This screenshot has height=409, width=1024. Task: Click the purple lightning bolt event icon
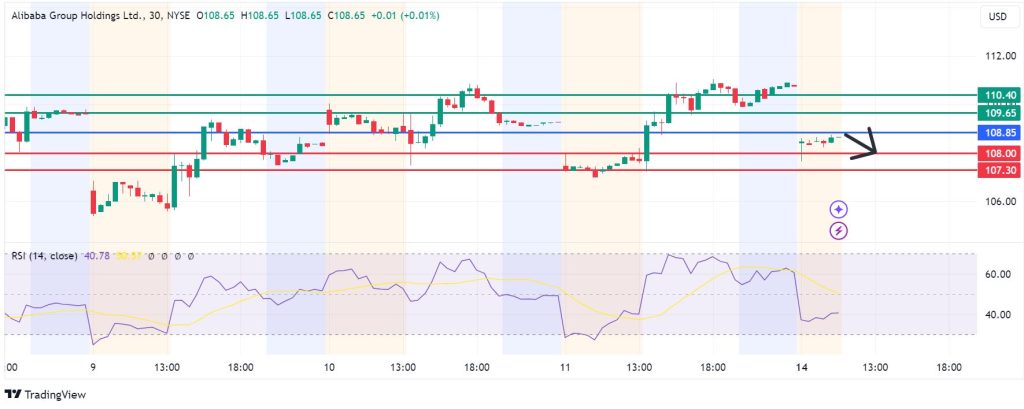coord(839,231)
